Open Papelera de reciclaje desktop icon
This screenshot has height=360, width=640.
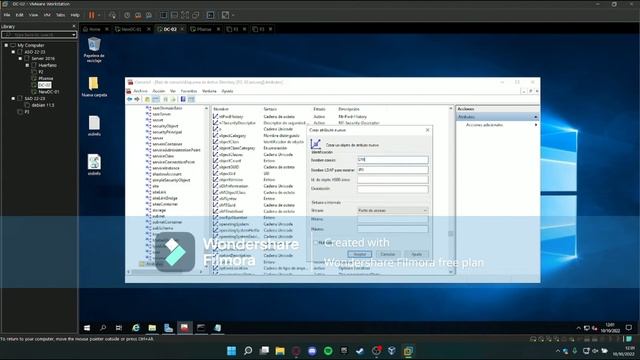[x=94, y=49]
